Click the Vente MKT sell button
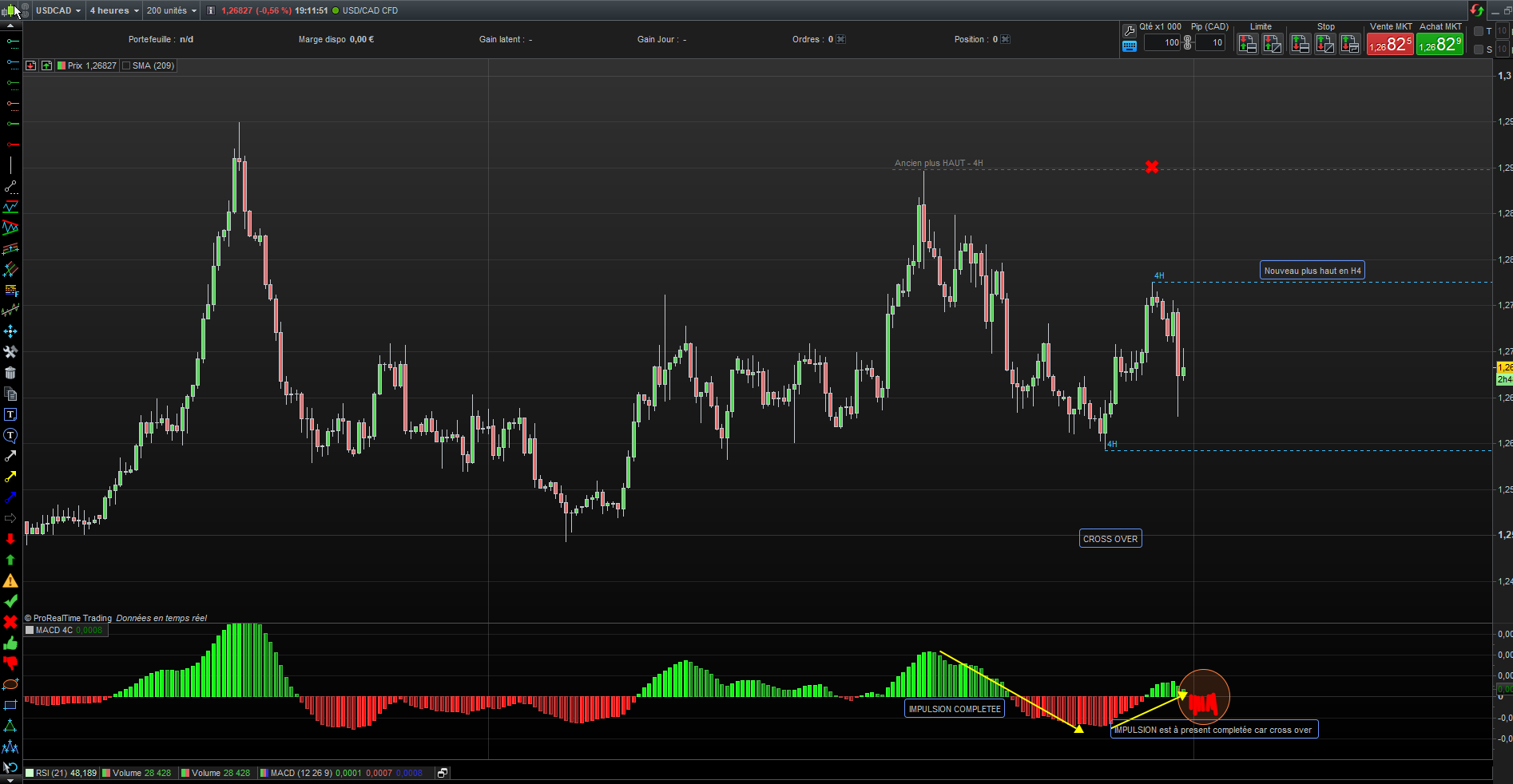The width and height of the screenshot is (1513, 784). (1390, 44)
